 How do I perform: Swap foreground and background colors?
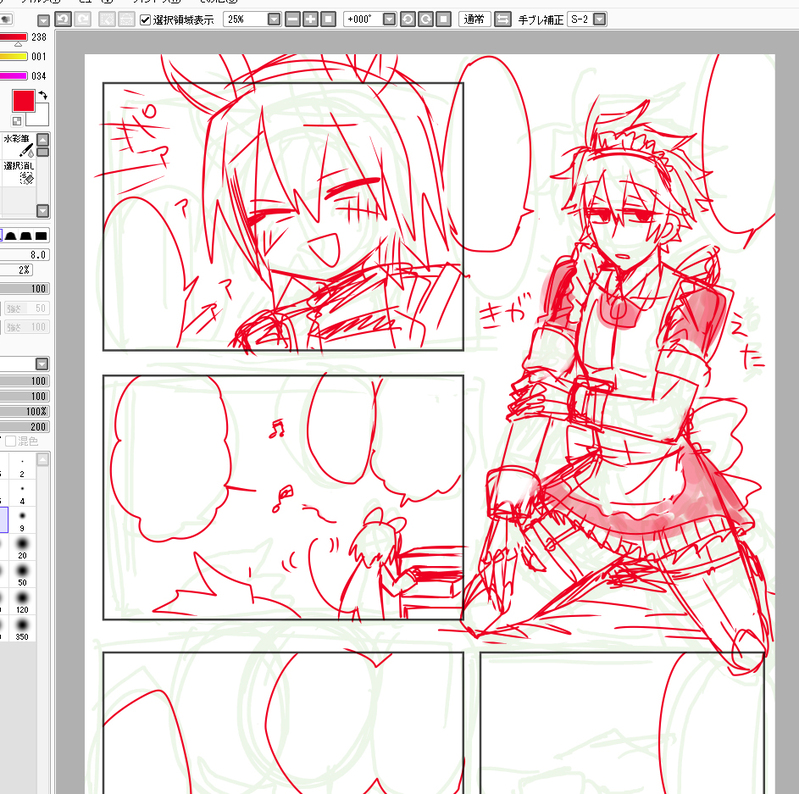tap(43, 95)
